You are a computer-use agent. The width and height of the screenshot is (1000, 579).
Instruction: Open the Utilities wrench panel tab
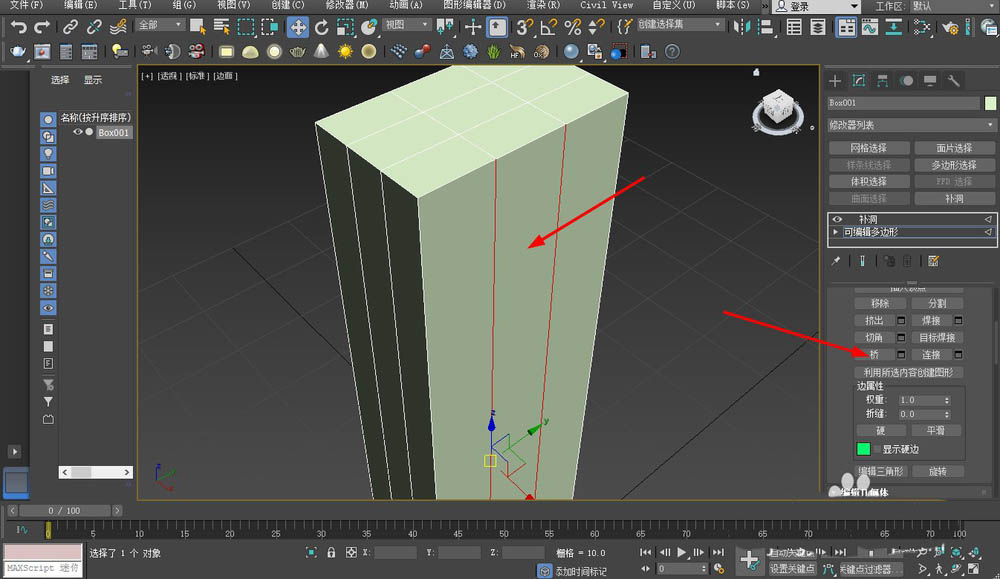tap(954, 81)
